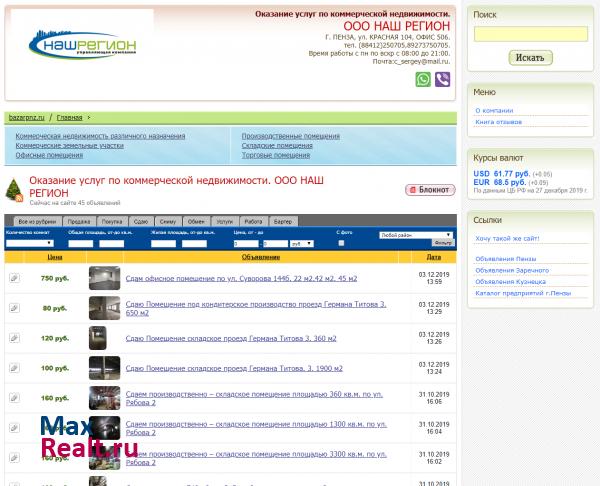Switch to the 'Покупка' tab

112,222
